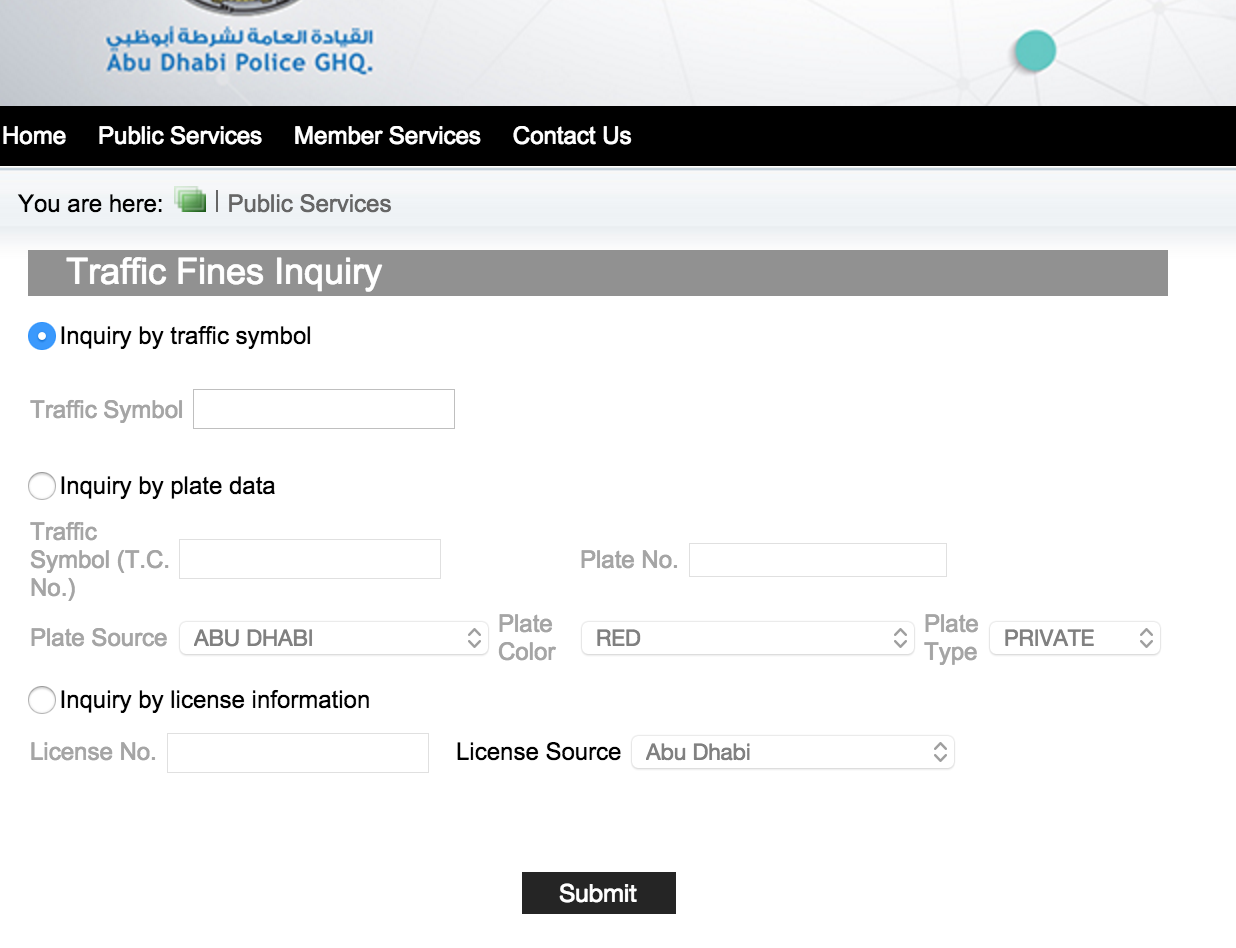Click inside the License No. field
This screenshot has width=1236, height=948.
point(297,752)
